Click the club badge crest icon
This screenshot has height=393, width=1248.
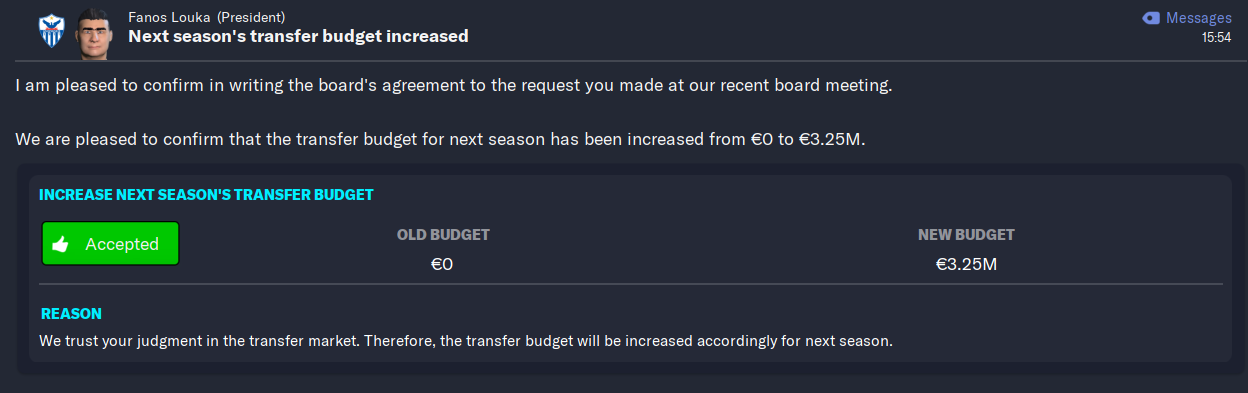tap(50, 32)
